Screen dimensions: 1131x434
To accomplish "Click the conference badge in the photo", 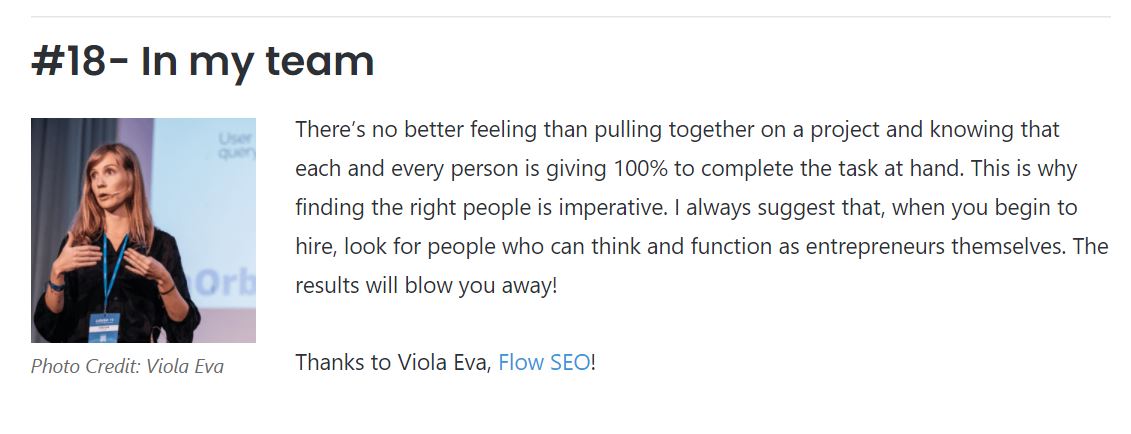I will [x=105, y=326].
